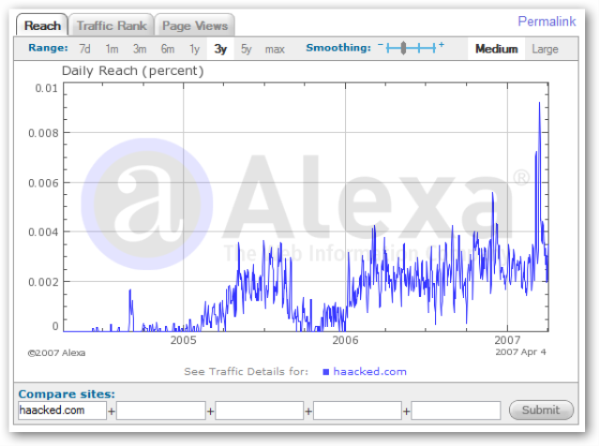Click the second compare sites field

click(161, 410)
